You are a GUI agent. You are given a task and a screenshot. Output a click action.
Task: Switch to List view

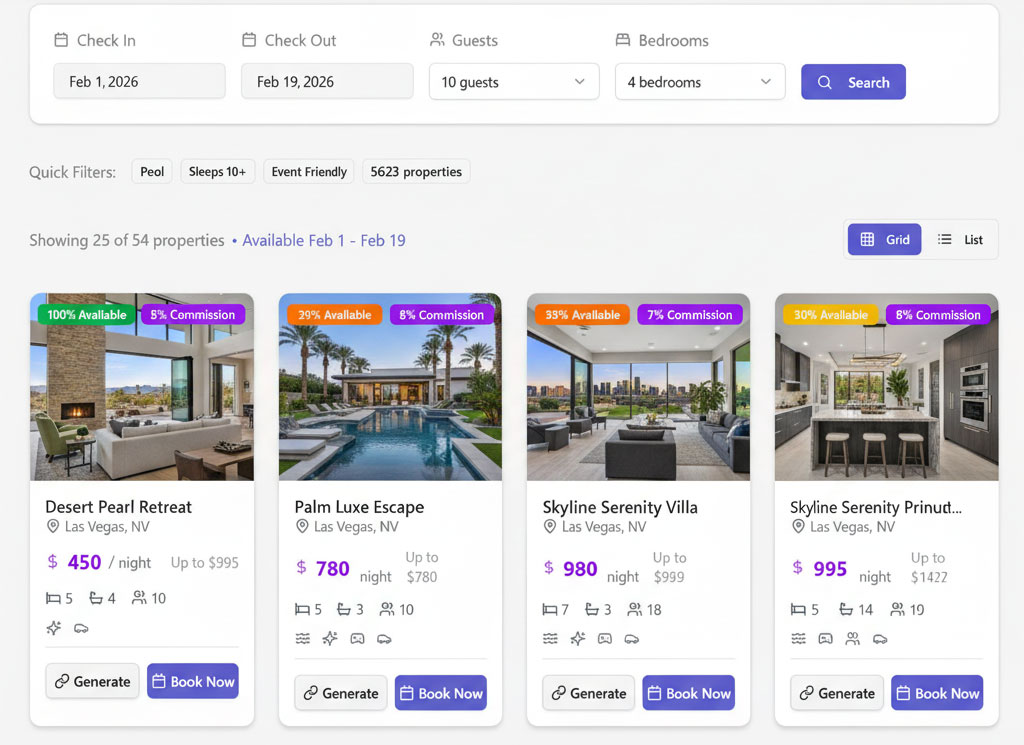(959, 239)
